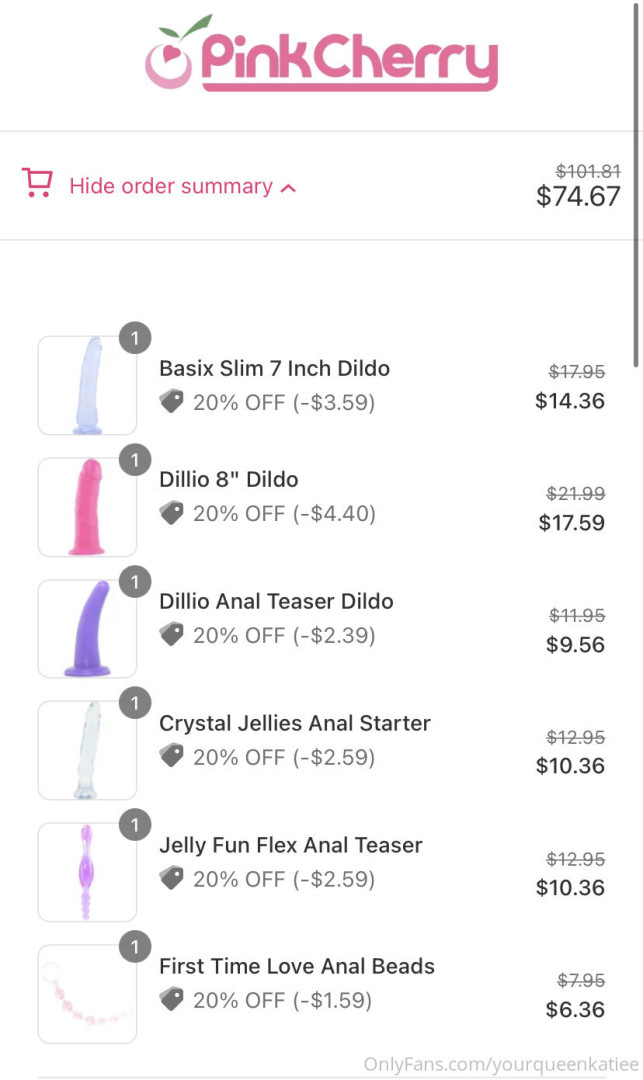Open the pink Dillio 8" product thumbnail

[x=87, y=507]
